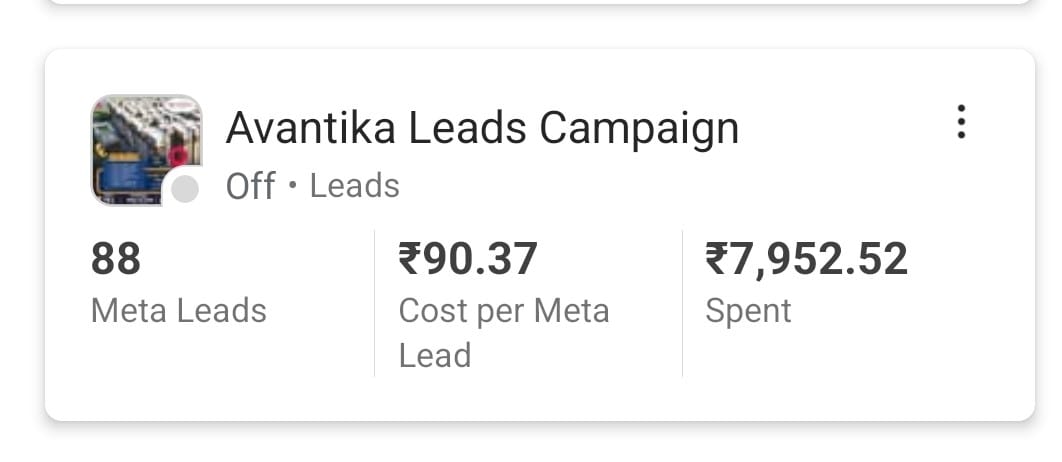1062x462 pixels.
Task: Open the three-dot more options menu
Action: coord(961,122)
